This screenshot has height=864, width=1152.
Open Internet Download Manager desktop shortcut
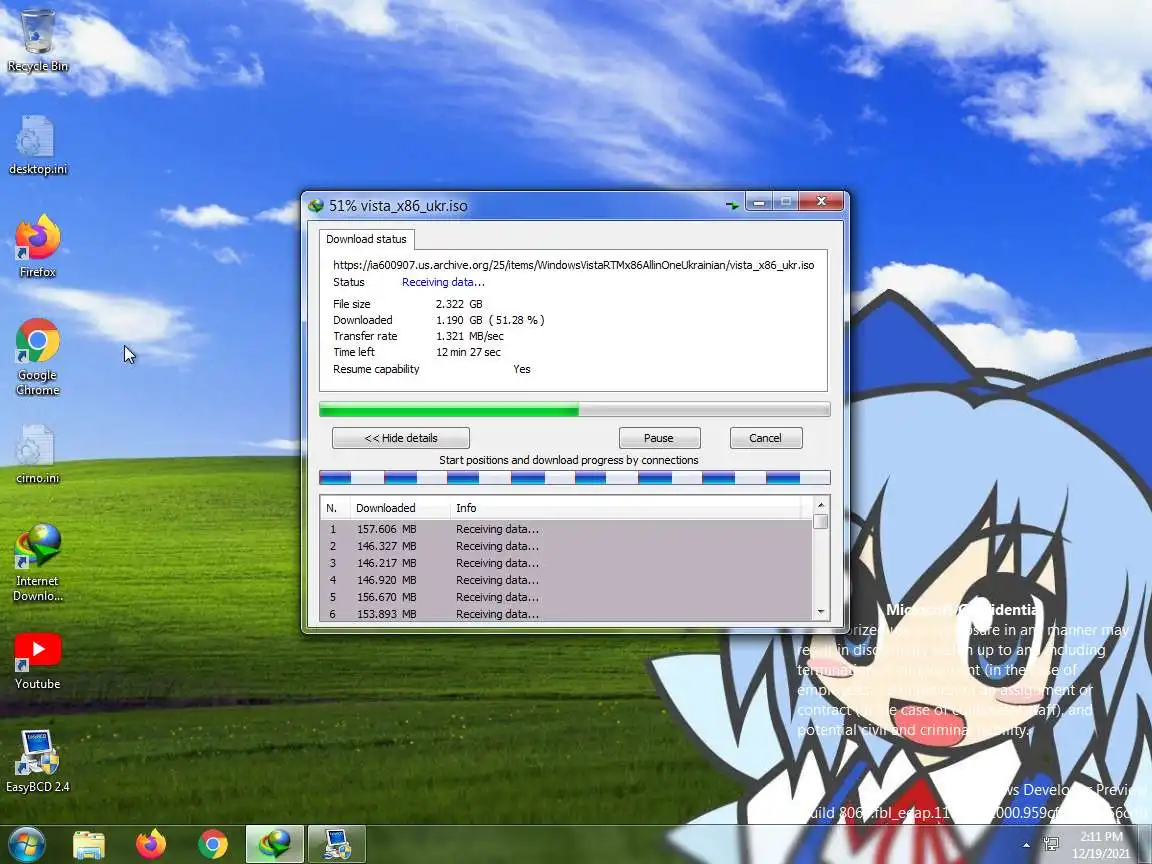tap(37, 563)
